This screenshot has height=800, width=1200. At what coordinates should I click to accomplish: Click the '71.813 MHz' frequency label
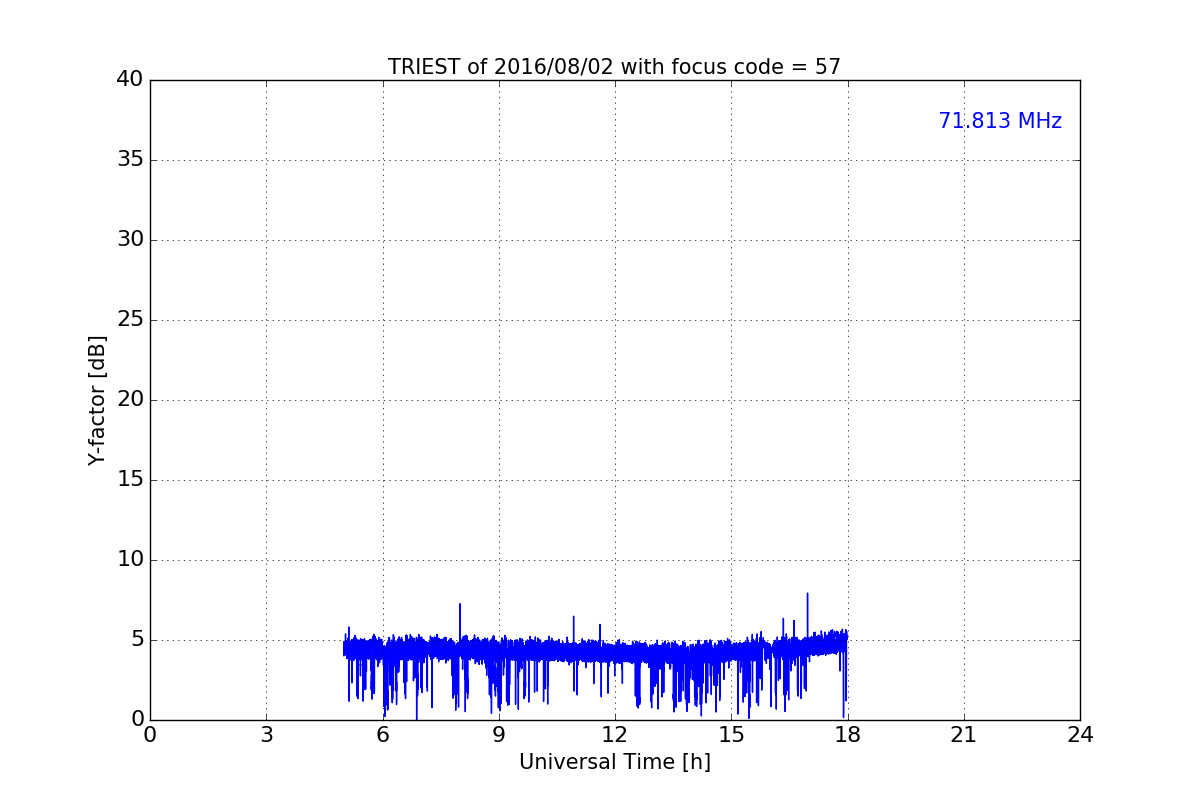pos(1000,121)
